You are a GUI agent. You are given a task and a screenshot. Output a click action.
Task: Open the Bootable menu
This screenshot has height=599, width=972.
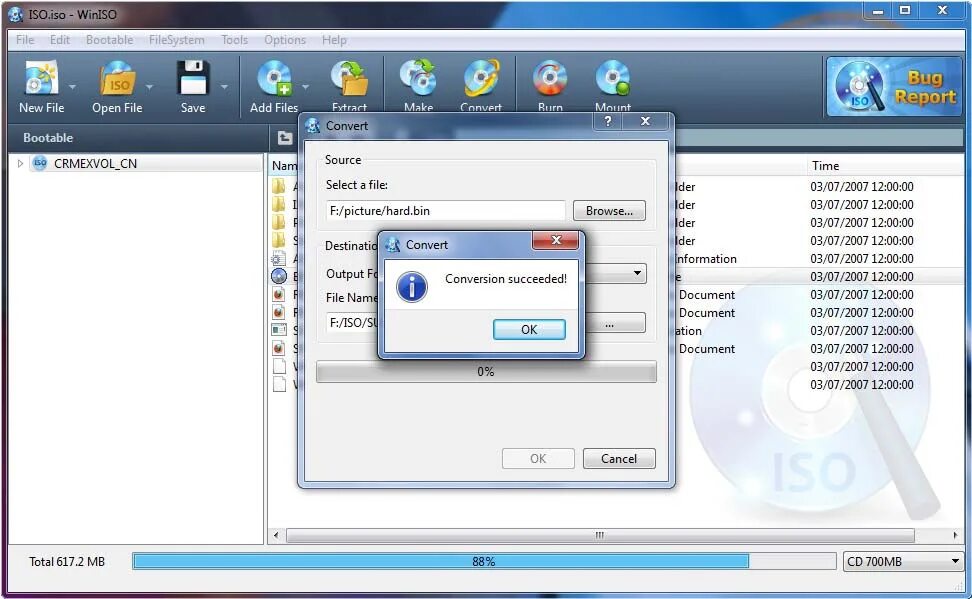[x=109, y=40]
